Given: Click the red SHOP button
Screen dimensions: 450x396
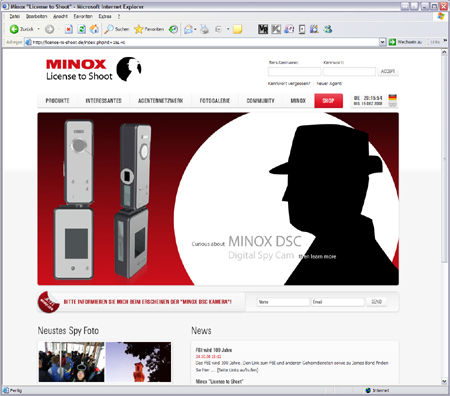Looking at the screenshot, I should point(328,101).
